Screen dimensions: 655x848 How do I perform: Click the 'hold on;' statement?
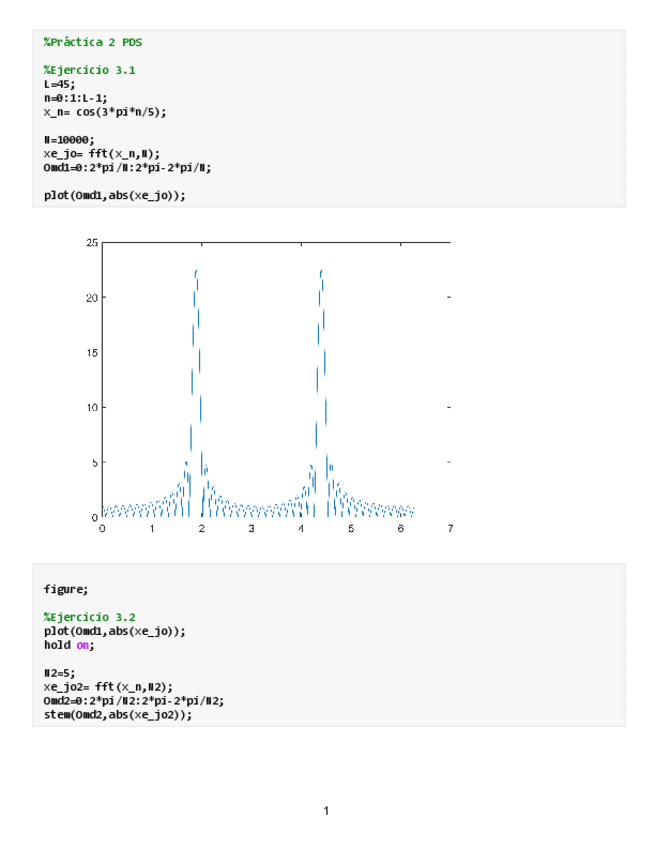click(68, 645)
